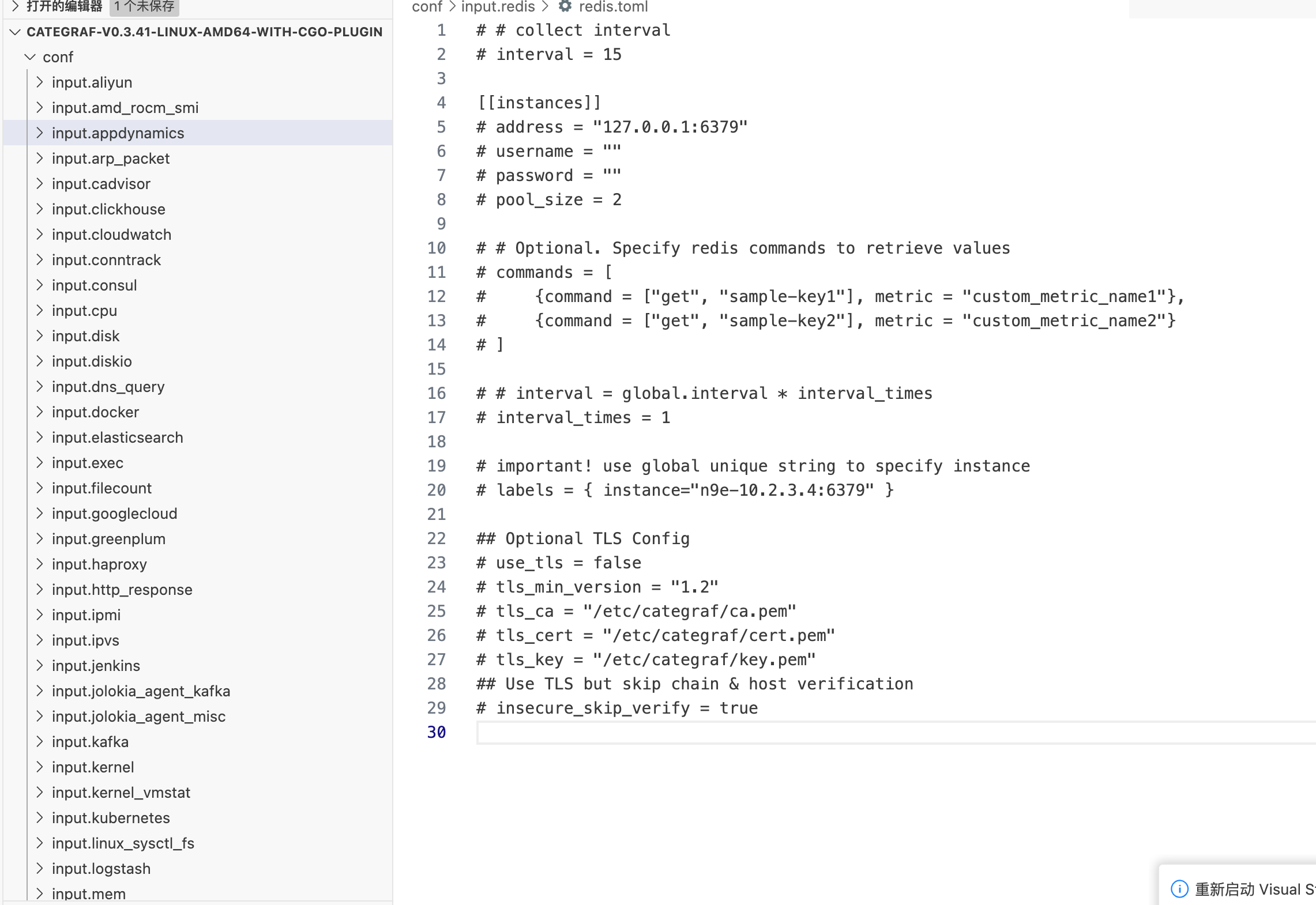Image resolution: width=1316 pixels, height=905 pixels.
Task: Click gear icon beside redis.toml breadcrumb
Action: tap(565, 6)
